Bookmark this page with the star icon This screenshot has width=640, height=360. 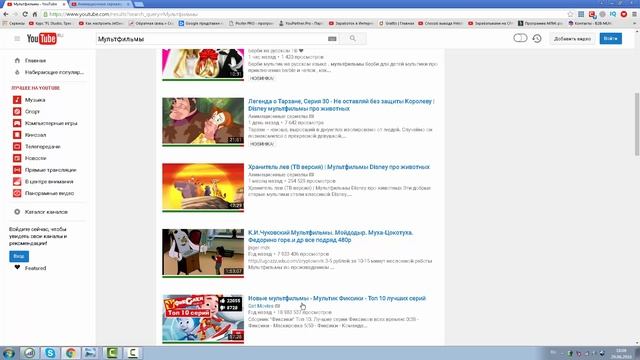coord(570,14)
